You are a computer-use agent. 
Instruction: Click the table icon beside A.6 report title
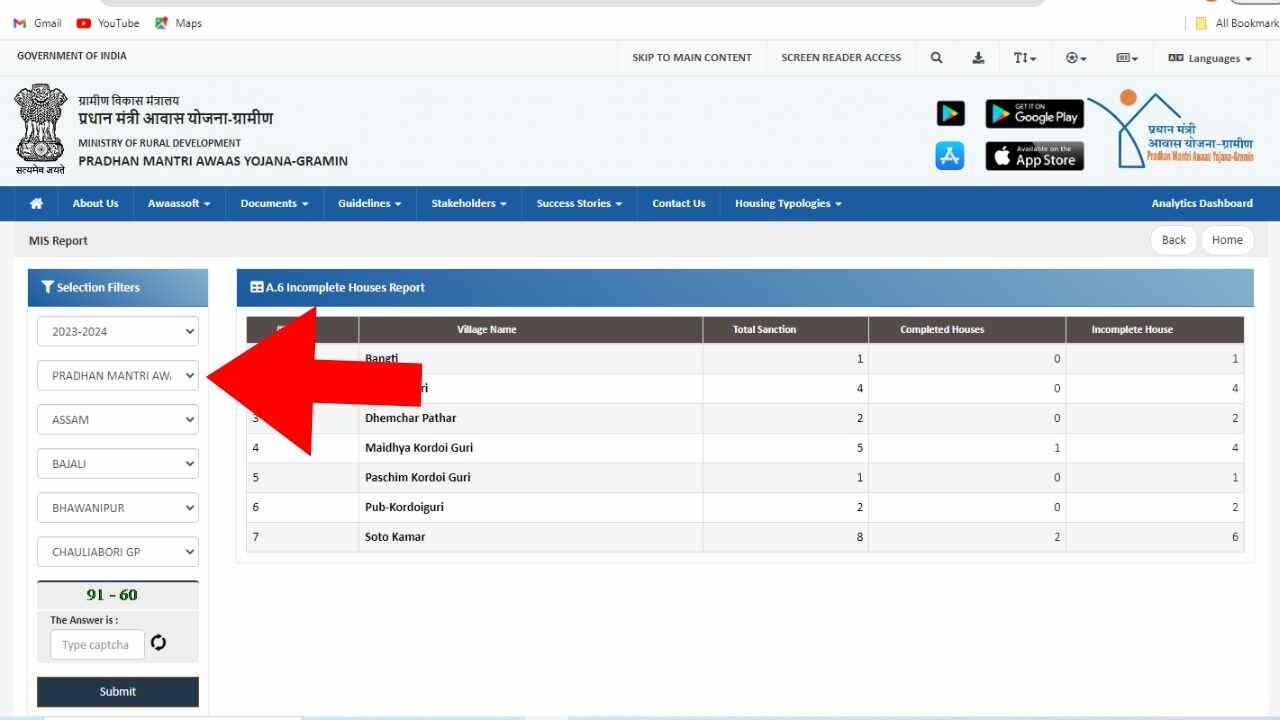[x=257, y=287]
